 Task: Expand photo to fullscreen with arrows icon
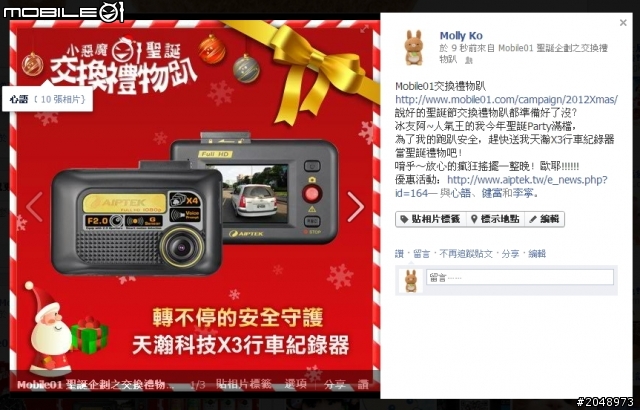click(x=364, y=29)
